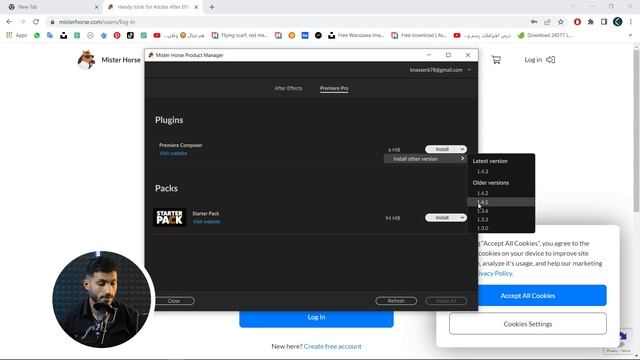The image size is (640, 360).
Task: Toggle the browser side panel icon
Action: pyautogui.click(x=604, y=22)
